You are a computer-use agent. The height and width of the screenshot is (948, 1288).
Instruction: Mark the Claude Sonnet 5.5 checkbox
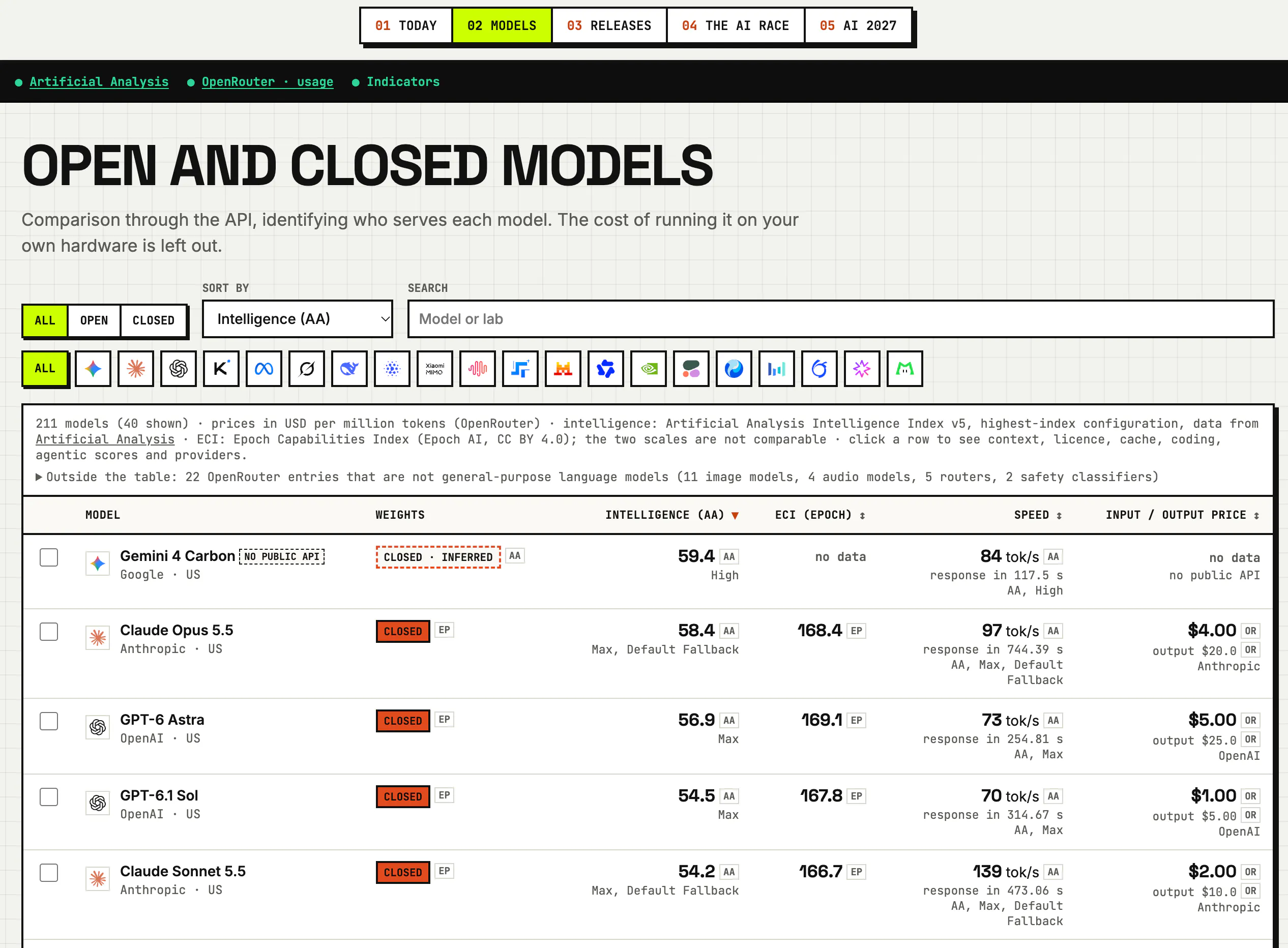[x=49, y=872]
